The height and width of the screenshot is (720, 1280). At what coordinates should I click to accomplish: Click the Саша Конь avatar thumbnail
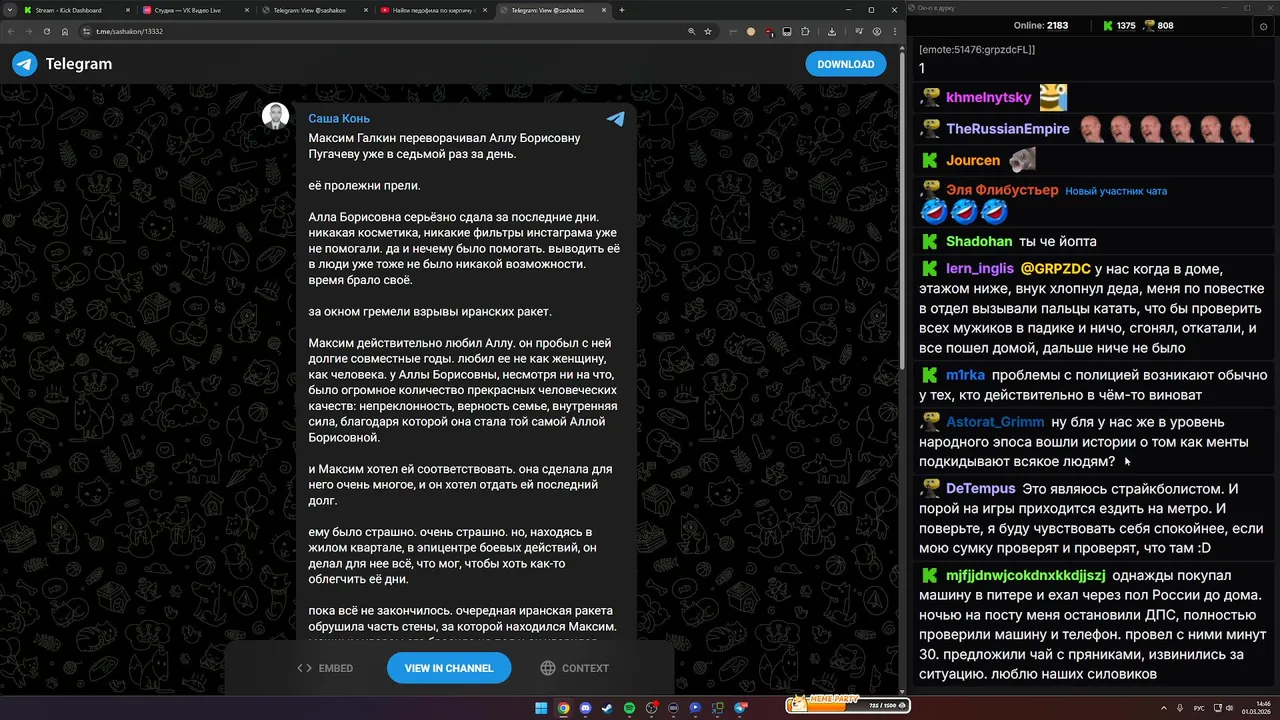click(275, 116)
